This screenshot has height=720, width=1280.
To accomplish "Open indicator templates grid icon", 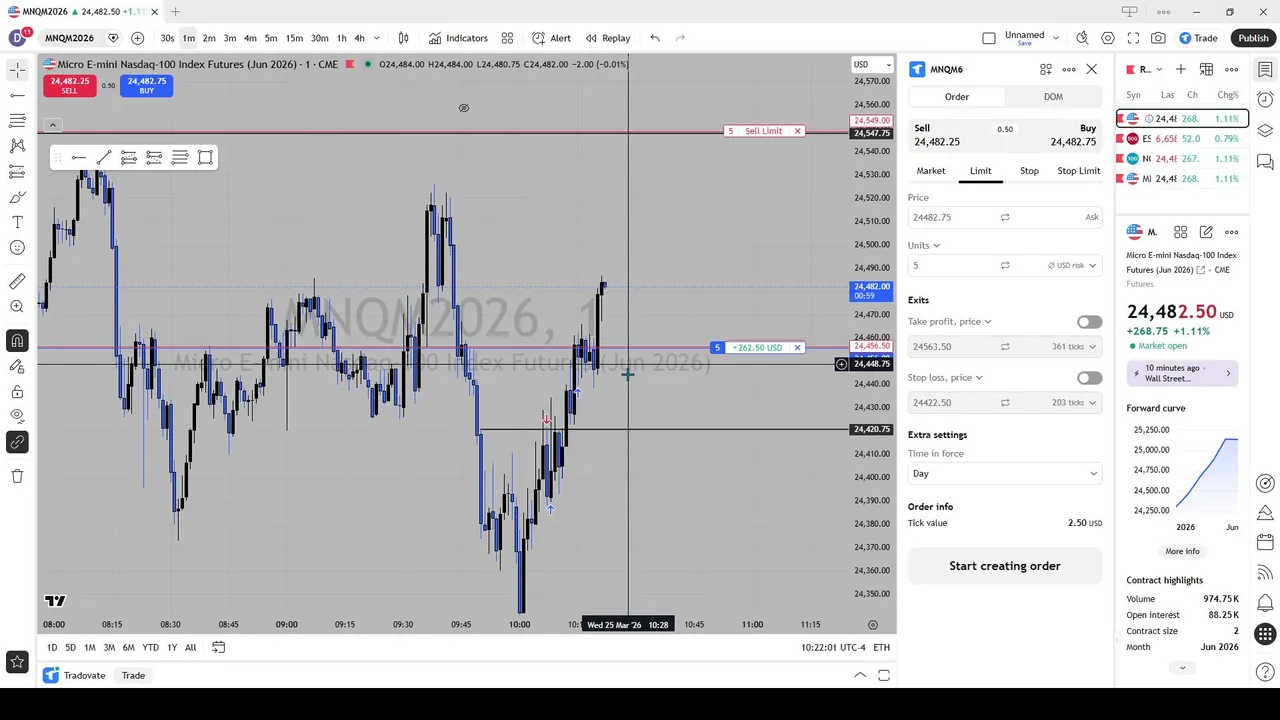I will [507, 38].
